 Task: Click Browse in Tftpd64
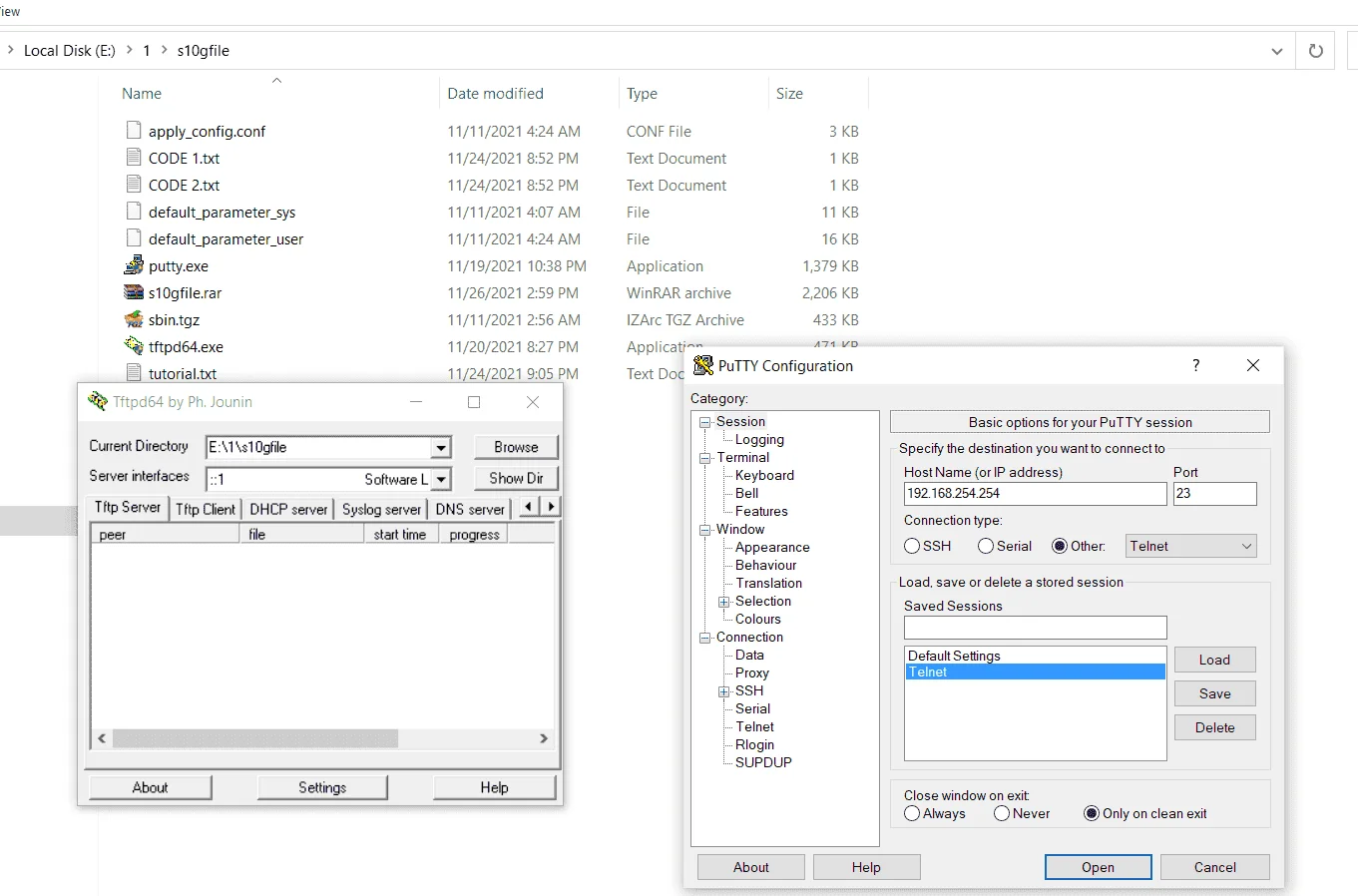pos(516,447)
